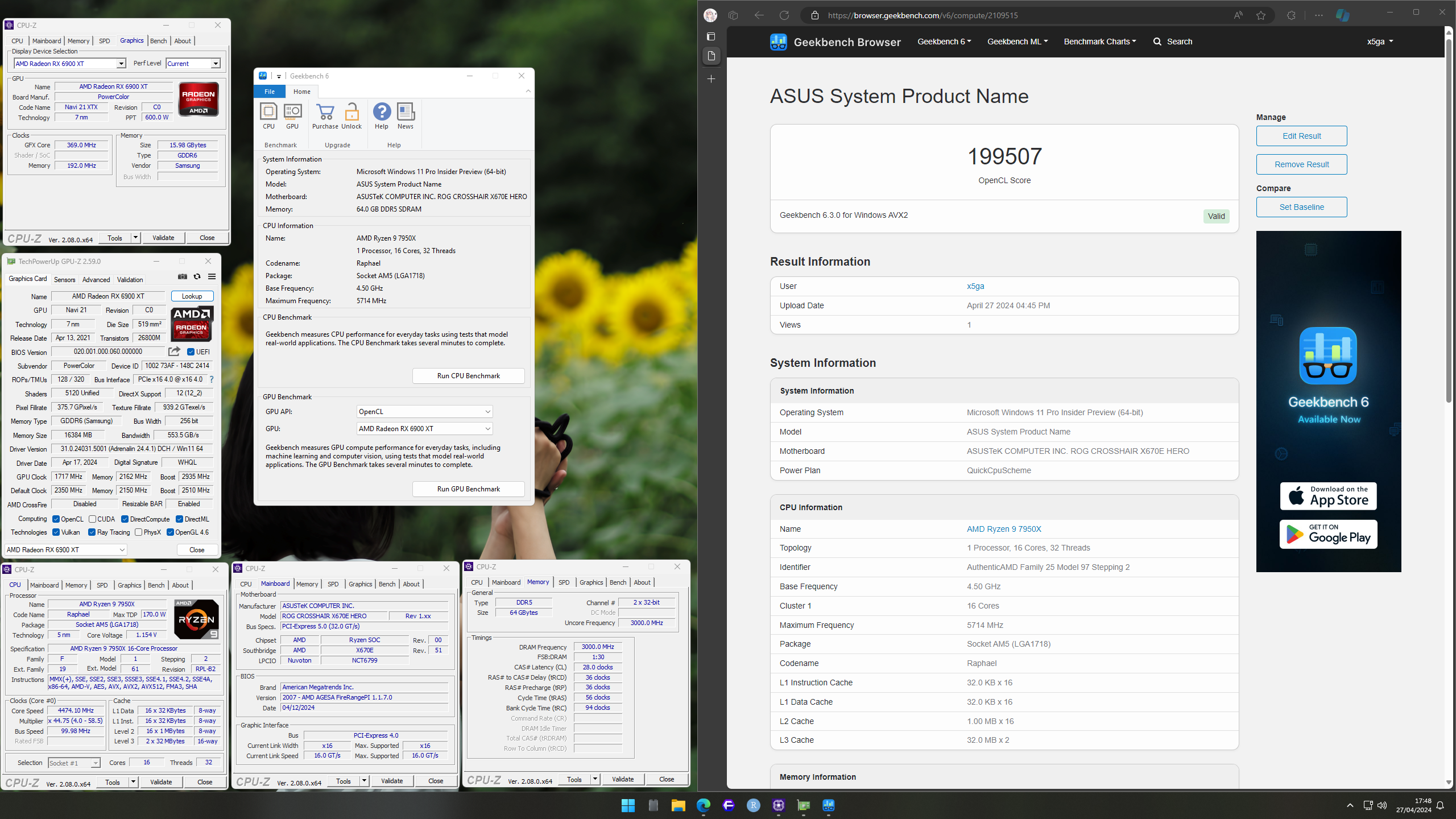Toggle the OpenCL checkbox in GPU-Z
Screen dimensions: 1456x819
56,519
